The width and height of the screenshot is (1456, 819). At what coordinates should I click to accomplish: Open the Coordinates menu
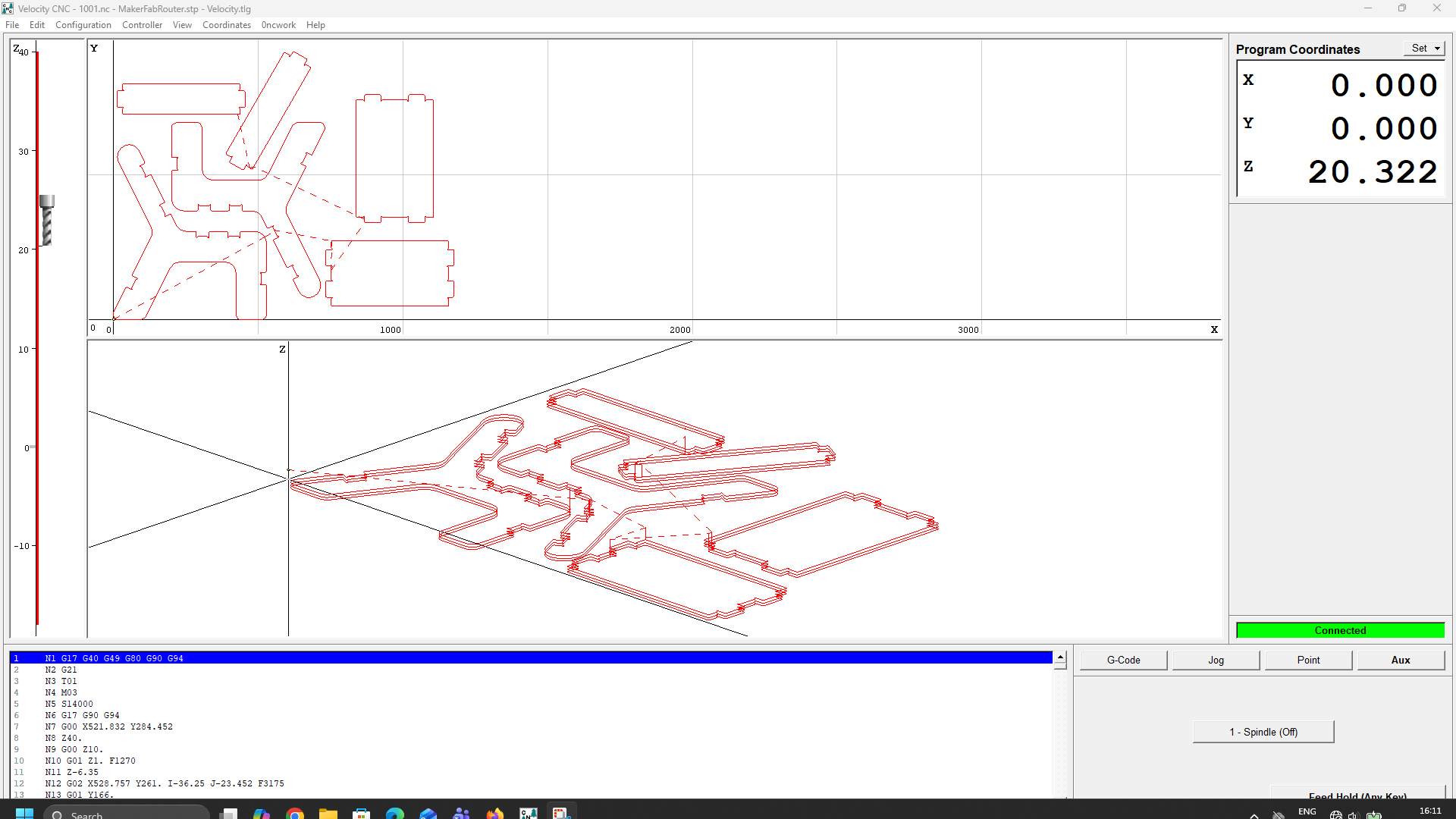226,25
